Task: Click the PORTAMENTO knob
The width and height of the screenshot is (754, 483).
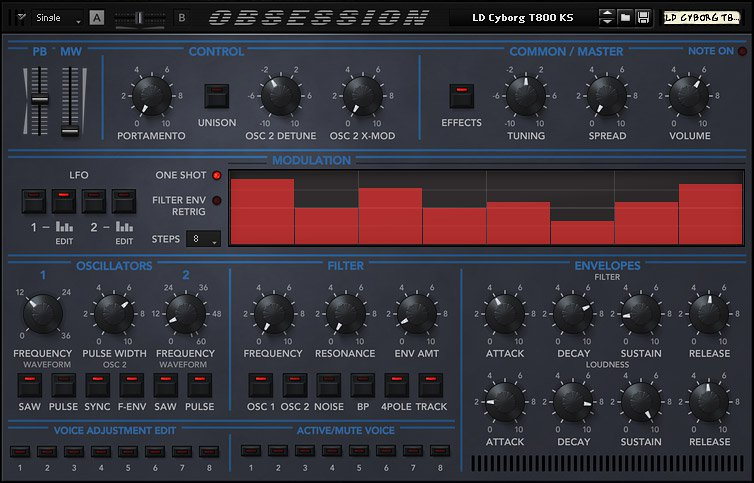Action: (x=151, y=96)
